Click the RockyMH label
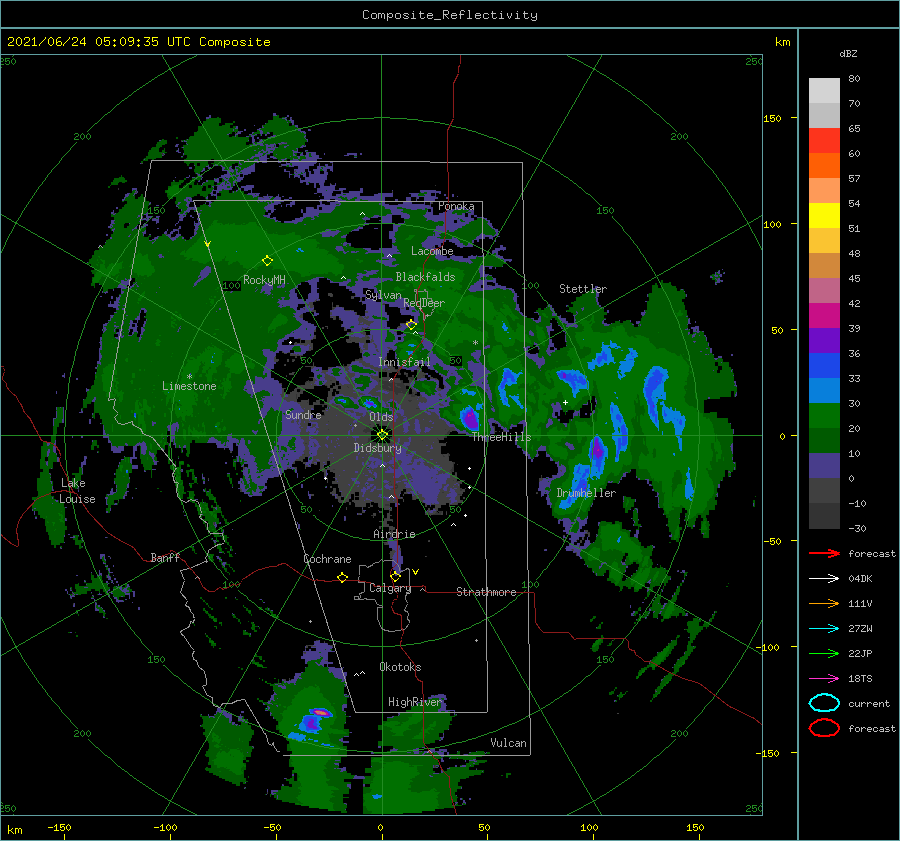 tap(264, 280)
